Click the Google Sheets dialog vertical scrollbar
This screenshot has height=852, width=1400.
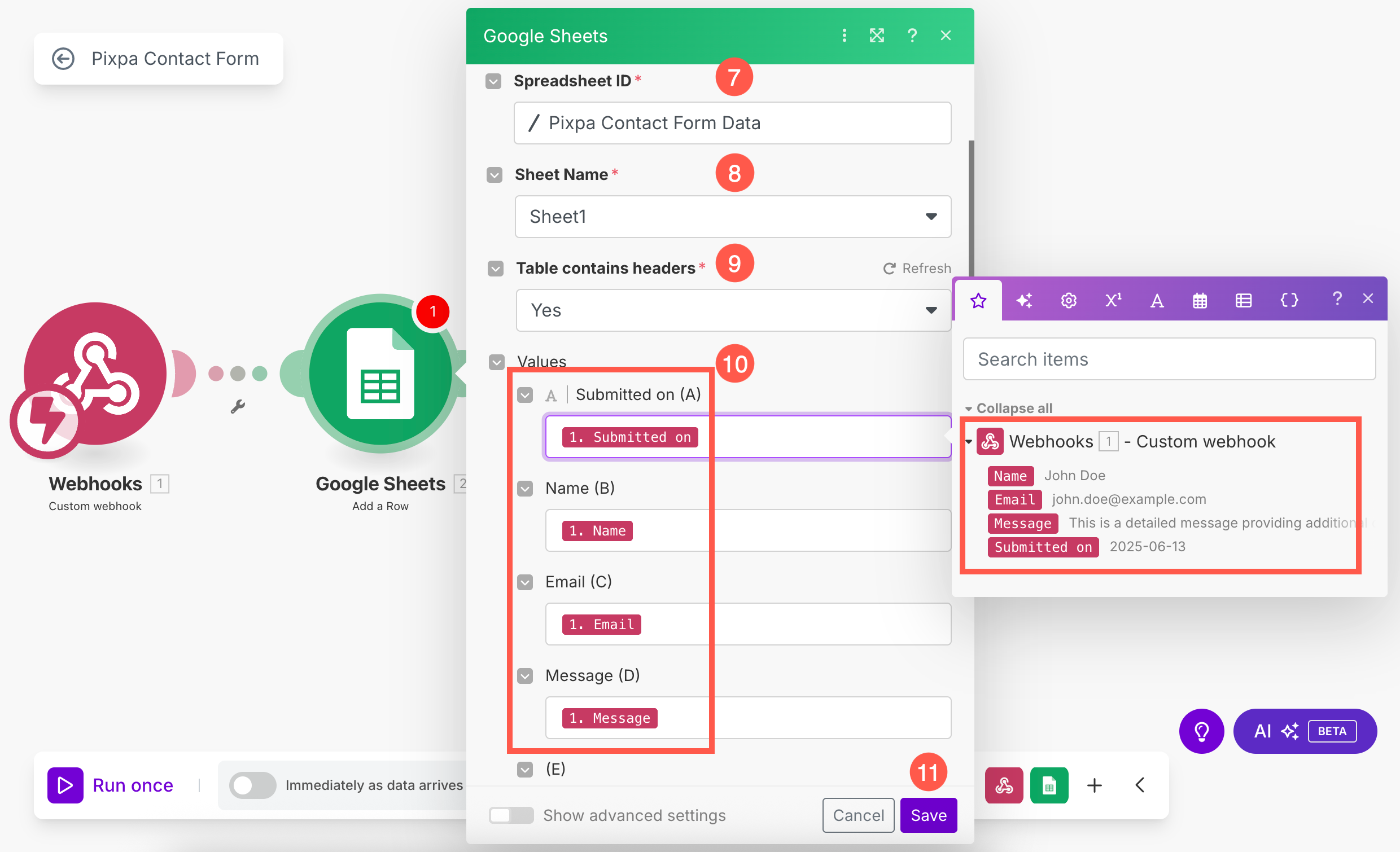[x=971, y=208]
